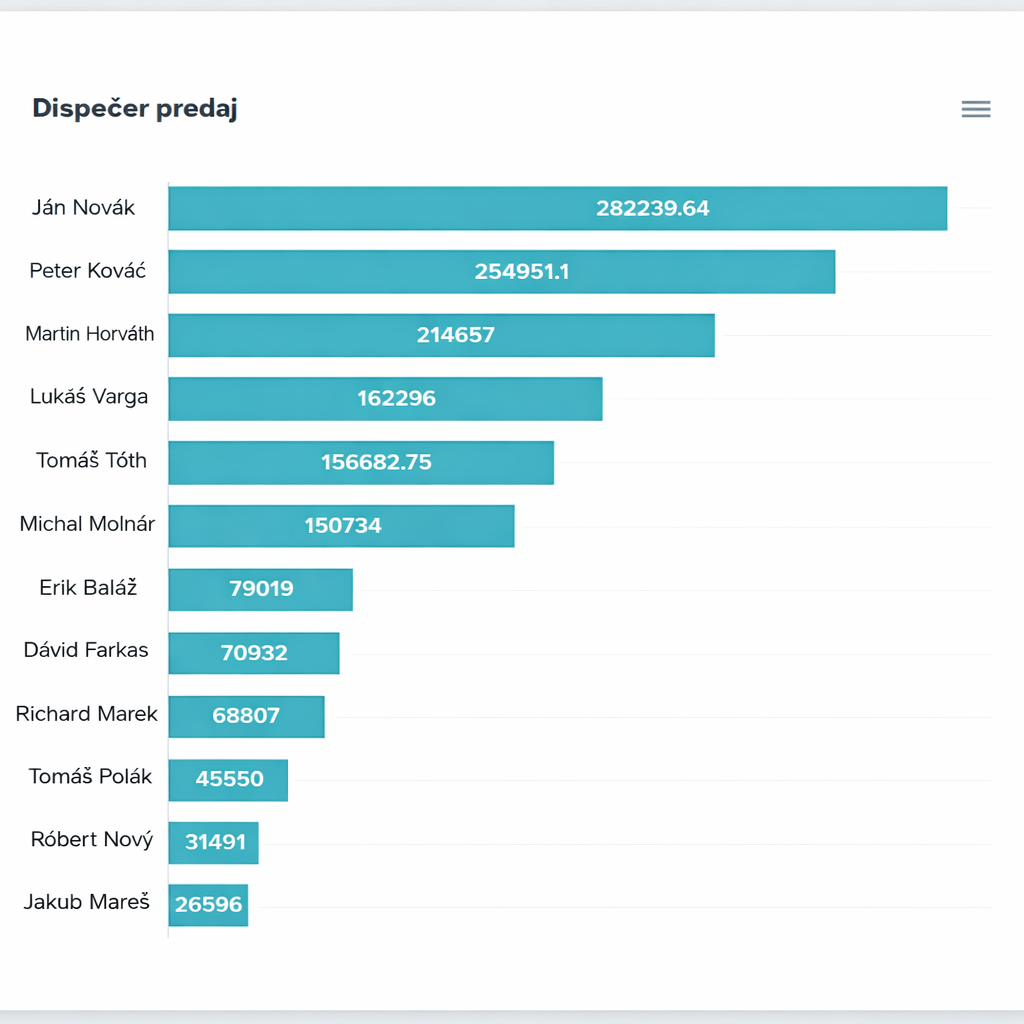This screenshot has height=1024, width=1024.
Task: Click the Richard Marek axis label
Action: 87,714
